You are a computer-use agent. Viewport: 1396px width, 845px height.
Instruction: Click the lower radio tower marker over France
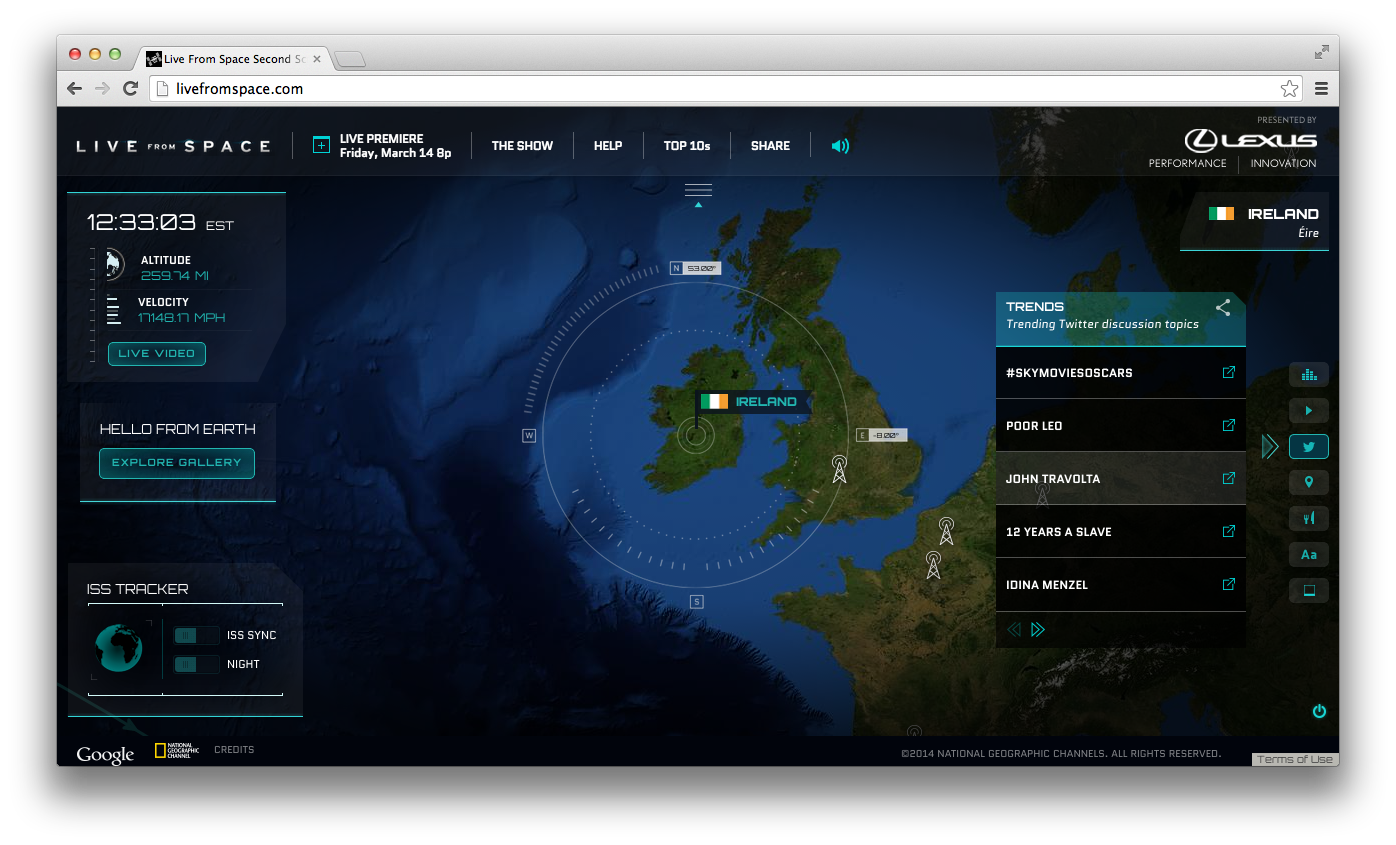point(933,565)
